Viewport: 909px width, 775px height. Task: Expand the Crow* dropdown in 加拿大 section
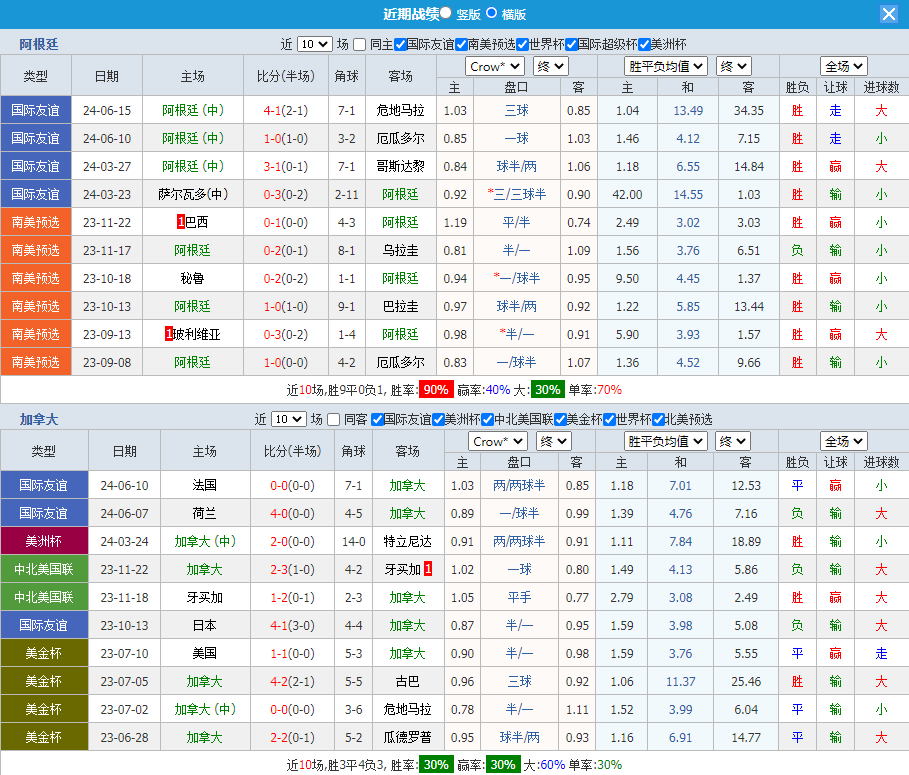(x=498, y=441)
